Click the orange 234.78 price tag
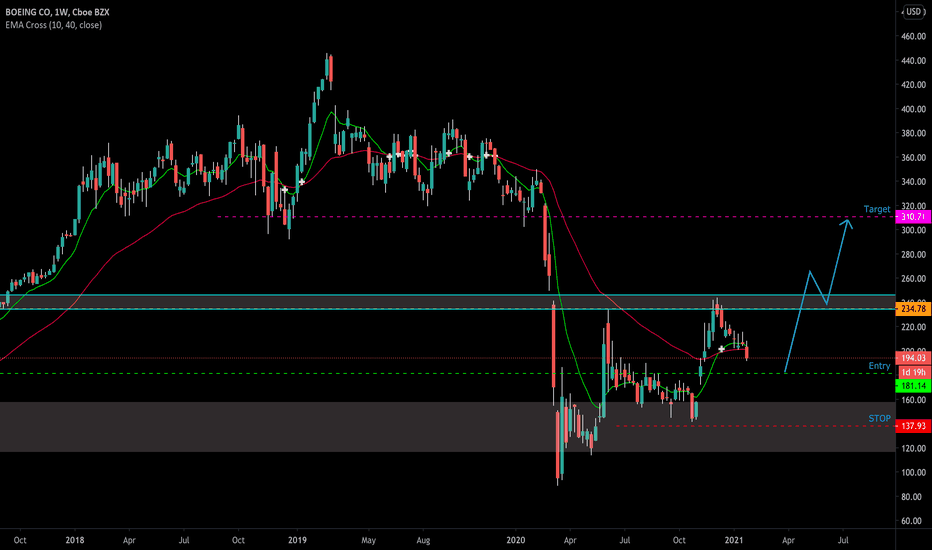932x550 pixels. click(x=913, y=309)
